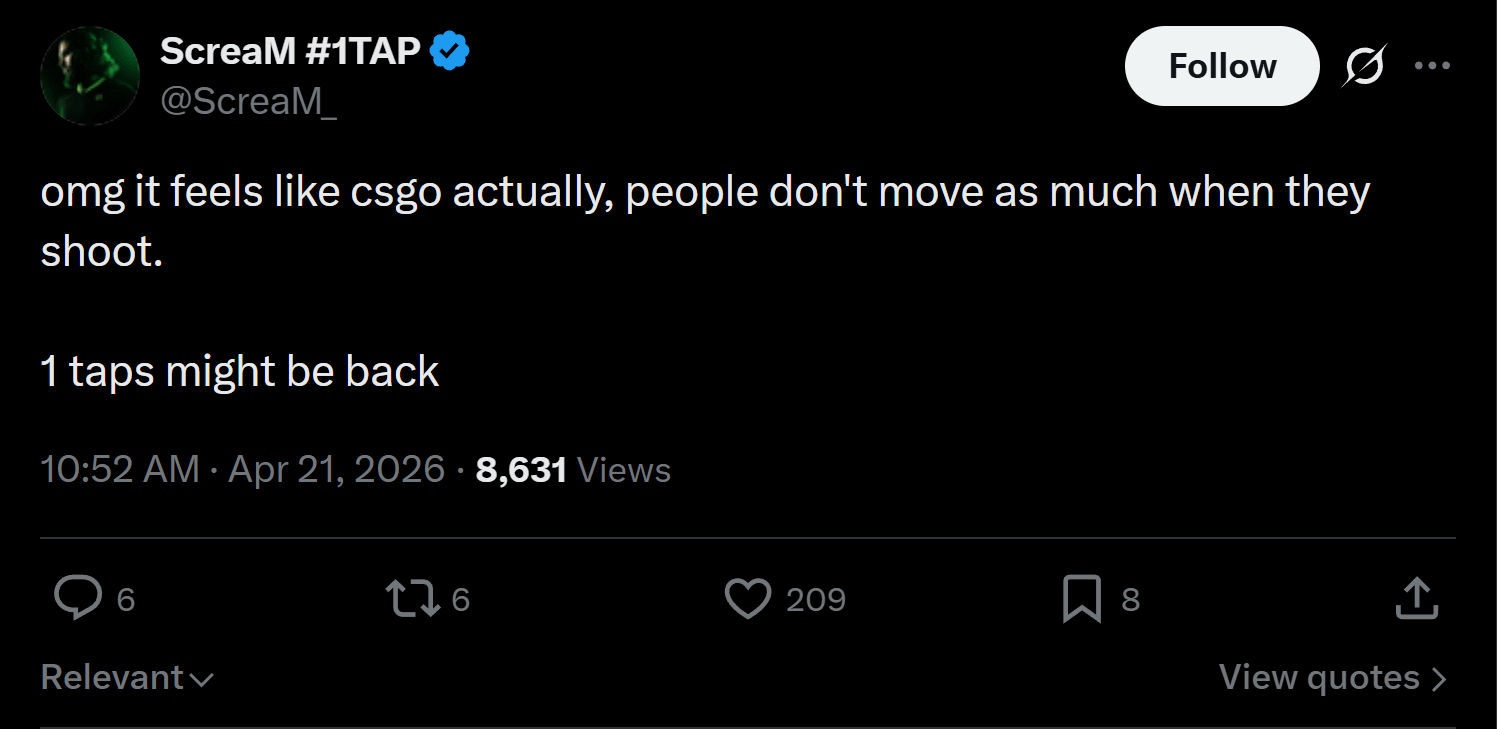Open the three-dot more options menu
Image resolution: width=1497 pixels, height=729 pixels.
[x=1432, y=66]
